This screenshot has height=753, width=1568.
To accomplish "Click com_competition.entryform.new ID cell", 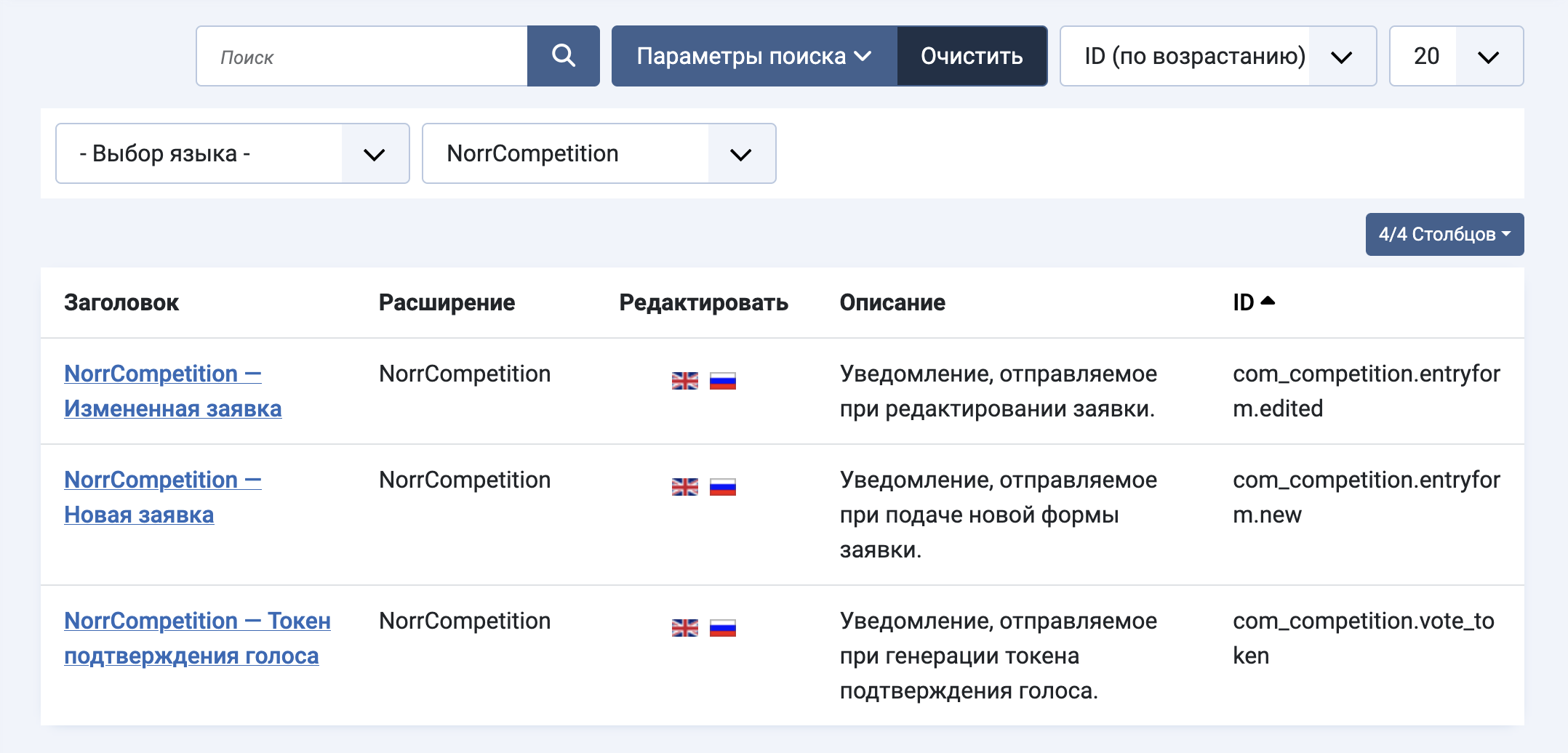I will tap(1367, 497).
